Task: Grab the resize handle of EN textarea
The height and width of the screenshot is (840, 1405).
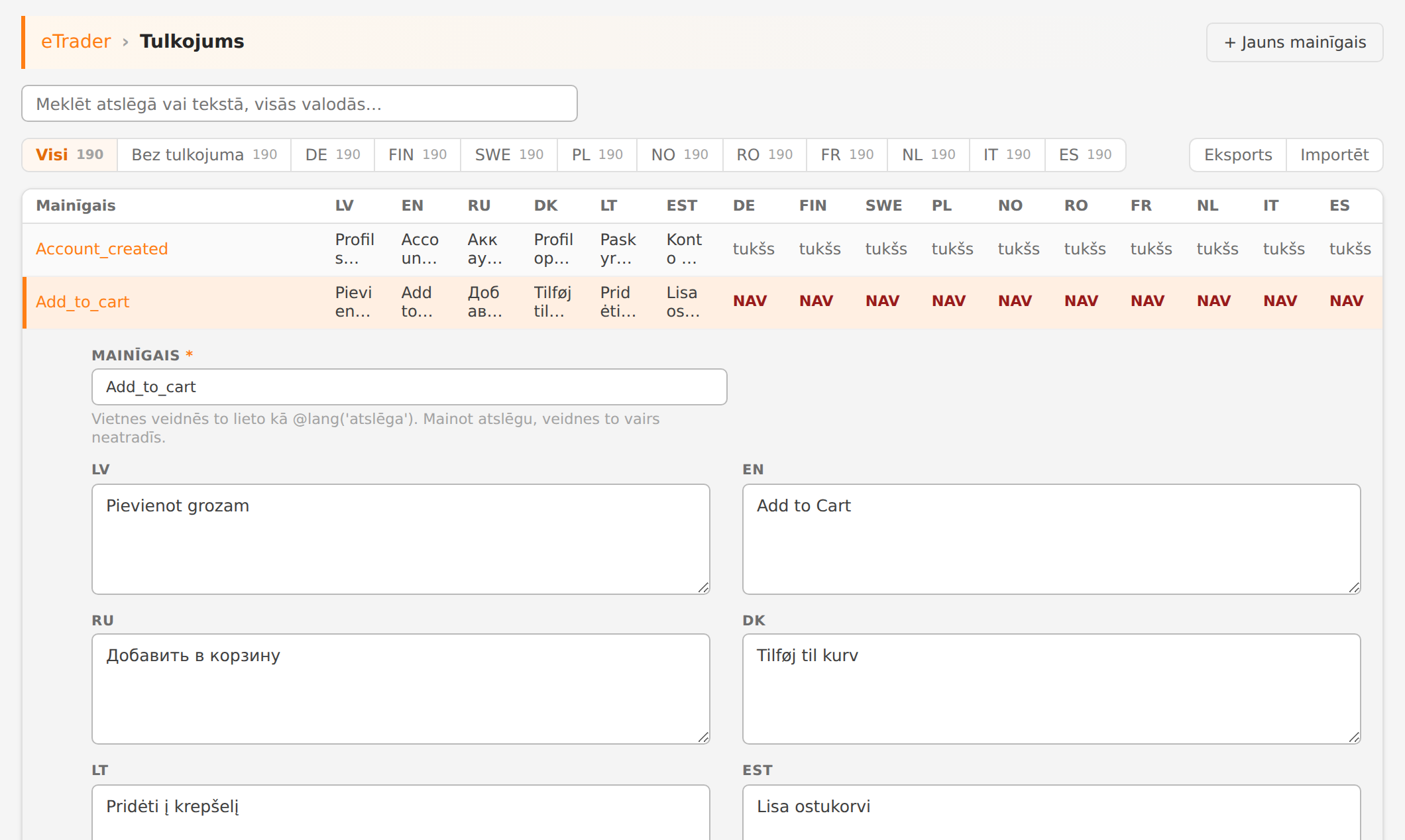Action: tap(1355, 588)
